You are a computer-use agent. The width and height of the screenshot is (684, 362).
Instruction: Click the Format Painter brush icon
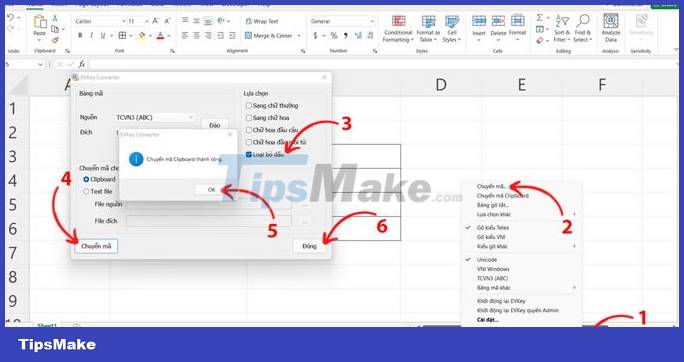[x=55, y=40]
